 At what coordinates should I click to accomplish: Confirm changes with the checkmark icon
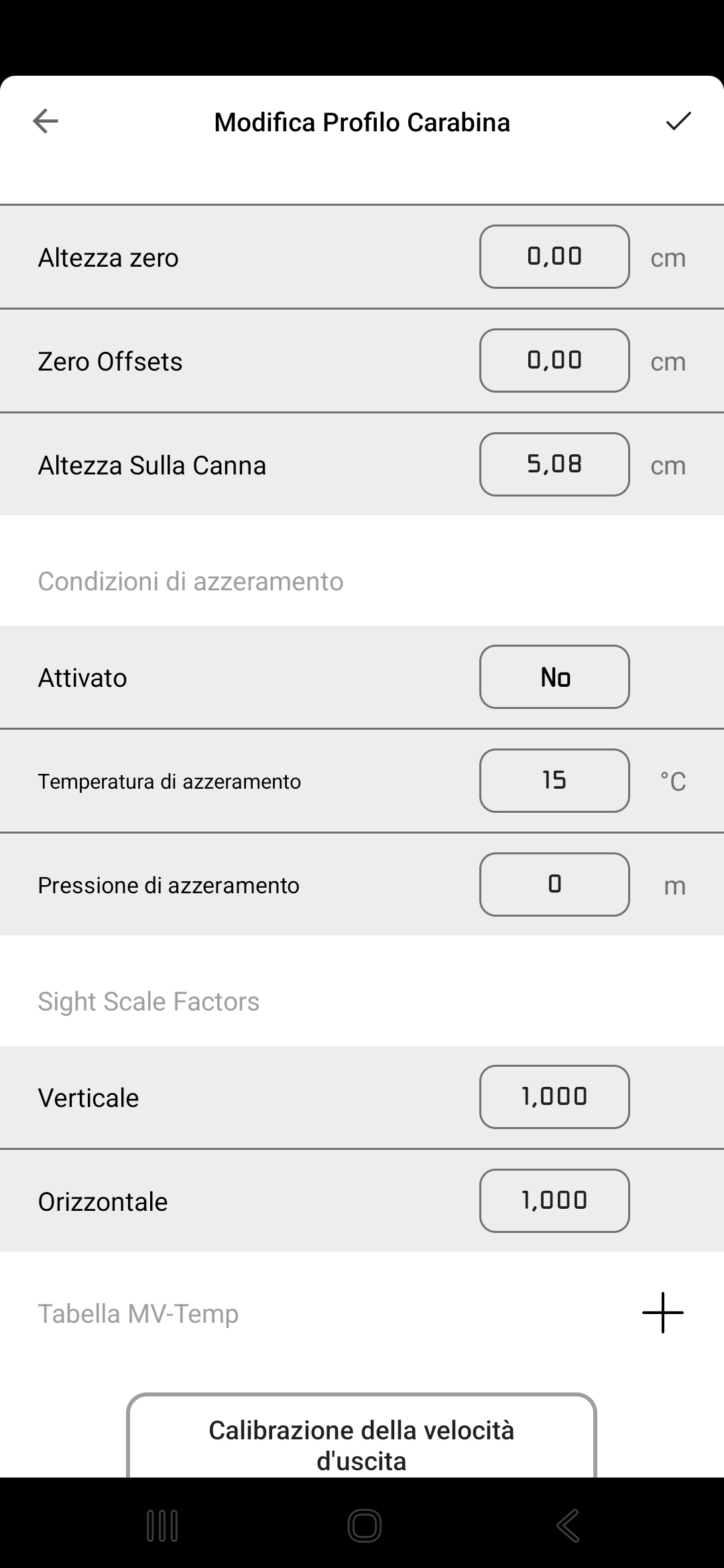[678, 121]
